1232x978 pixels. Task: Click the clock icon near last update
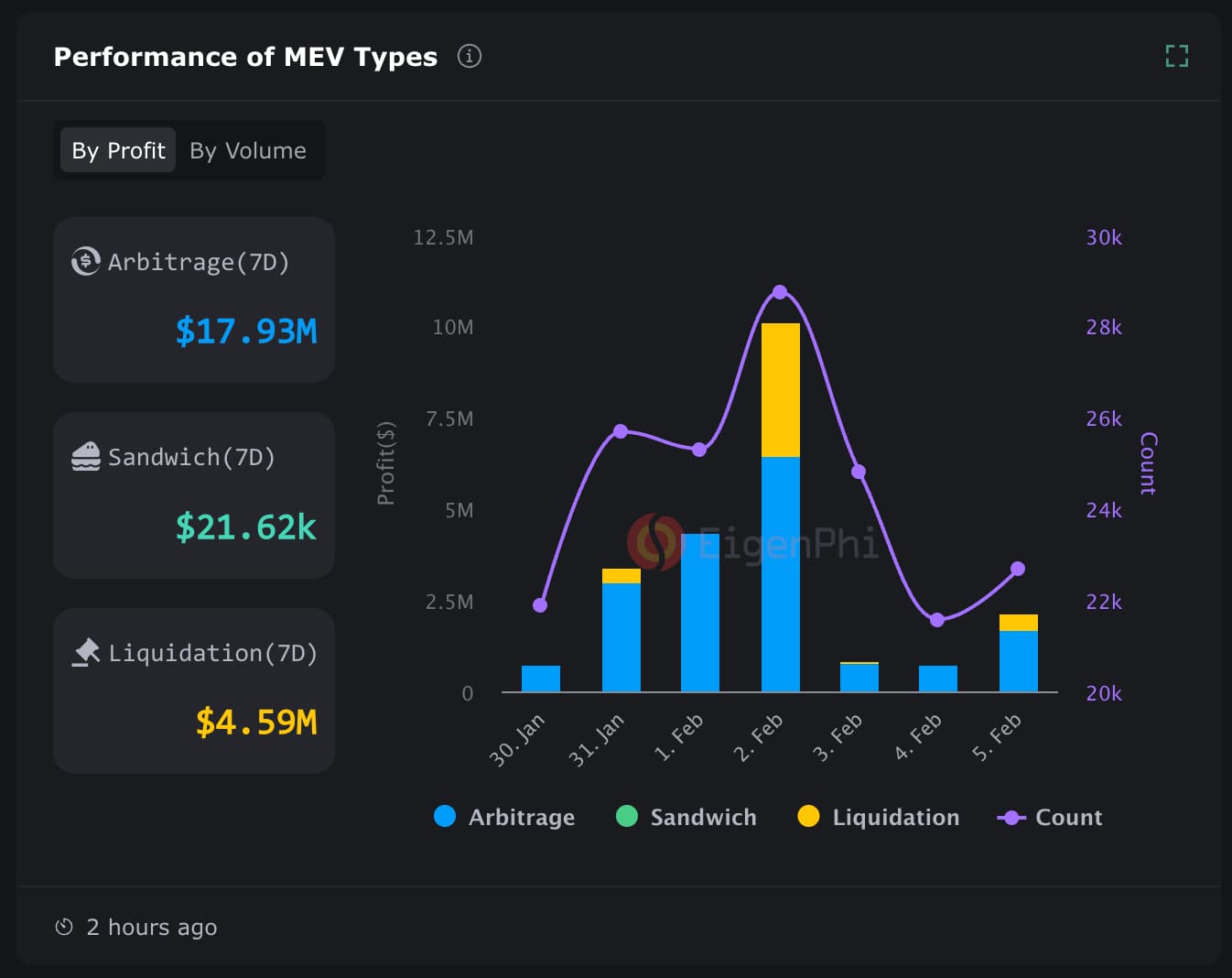[64, 927]
